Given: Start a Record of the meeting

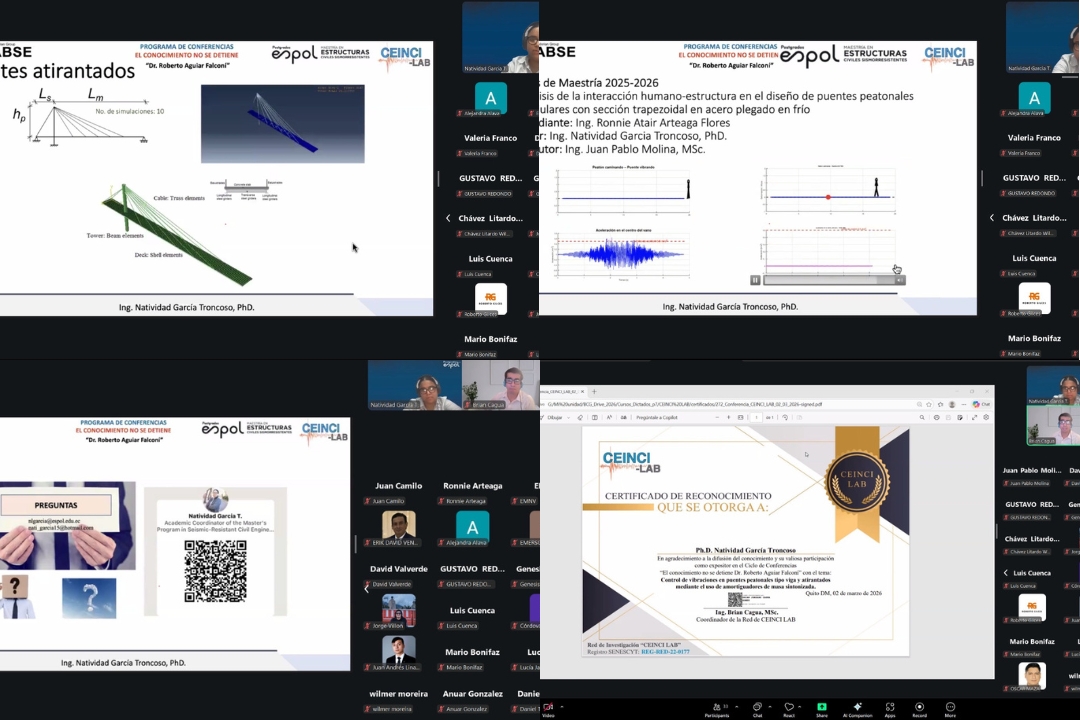Looking at the screenshot, I should pos(919,708).
